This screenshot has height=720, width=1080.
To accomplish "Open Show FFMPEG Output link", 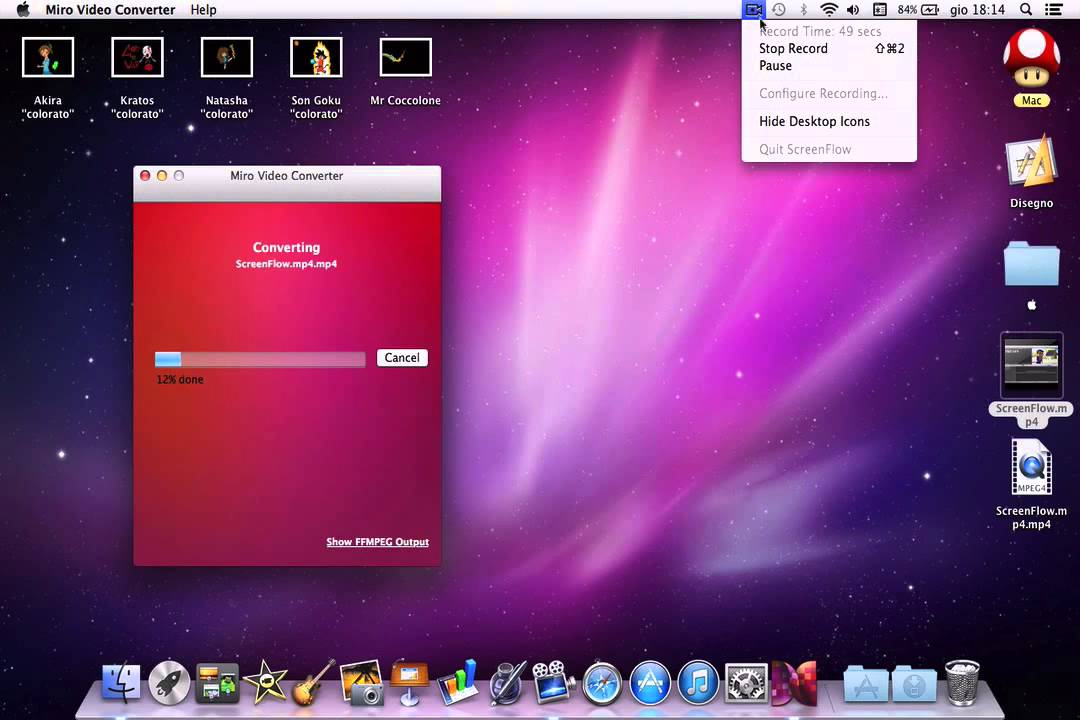I will pos(377,542).
